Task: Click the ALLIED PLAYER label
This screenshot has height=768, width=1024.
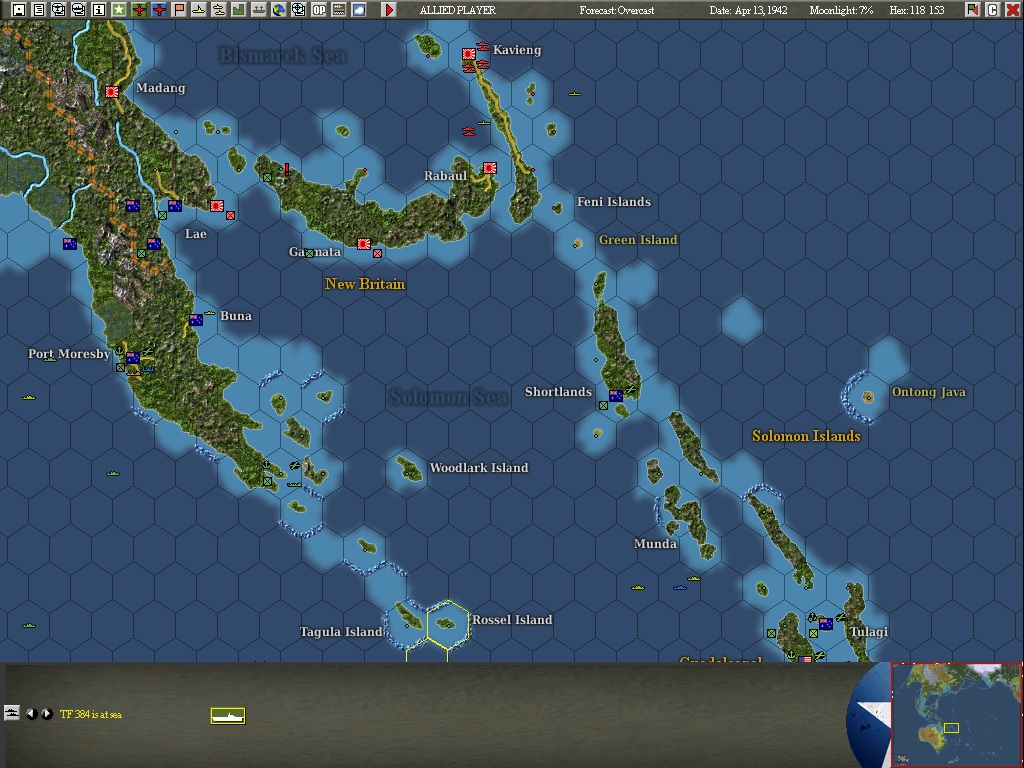Action: [x=458, y=10]
